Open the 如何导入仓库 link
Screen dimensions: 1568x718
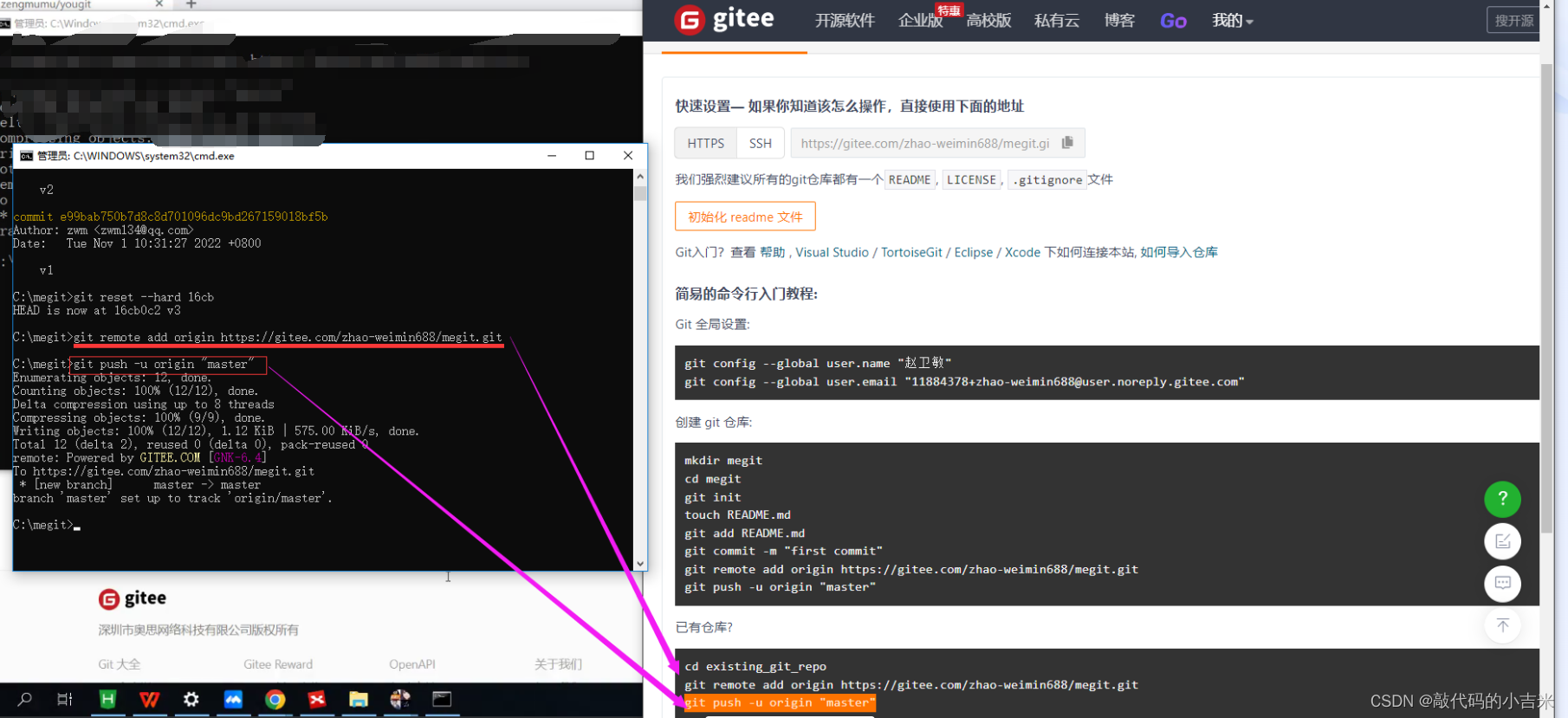pos(1179,252)
